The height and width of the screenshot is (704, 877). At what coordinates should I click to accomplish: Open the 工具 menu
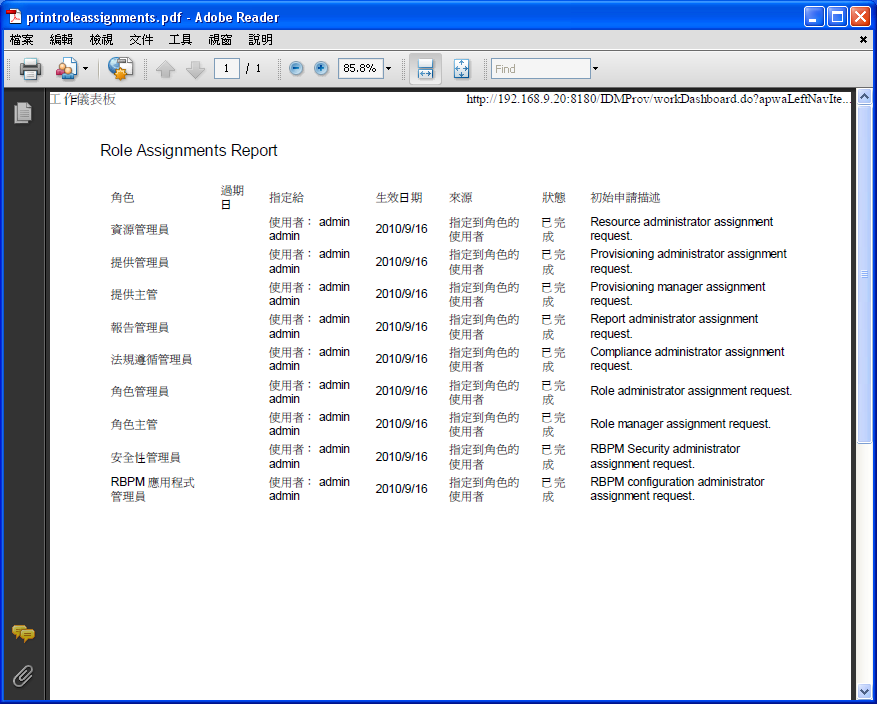tap(180, 40)
